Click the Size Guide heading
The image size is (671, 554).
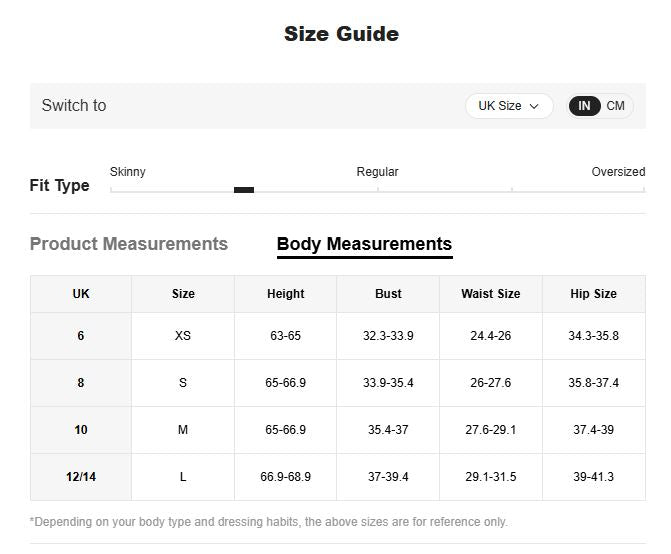coord(341,34)
